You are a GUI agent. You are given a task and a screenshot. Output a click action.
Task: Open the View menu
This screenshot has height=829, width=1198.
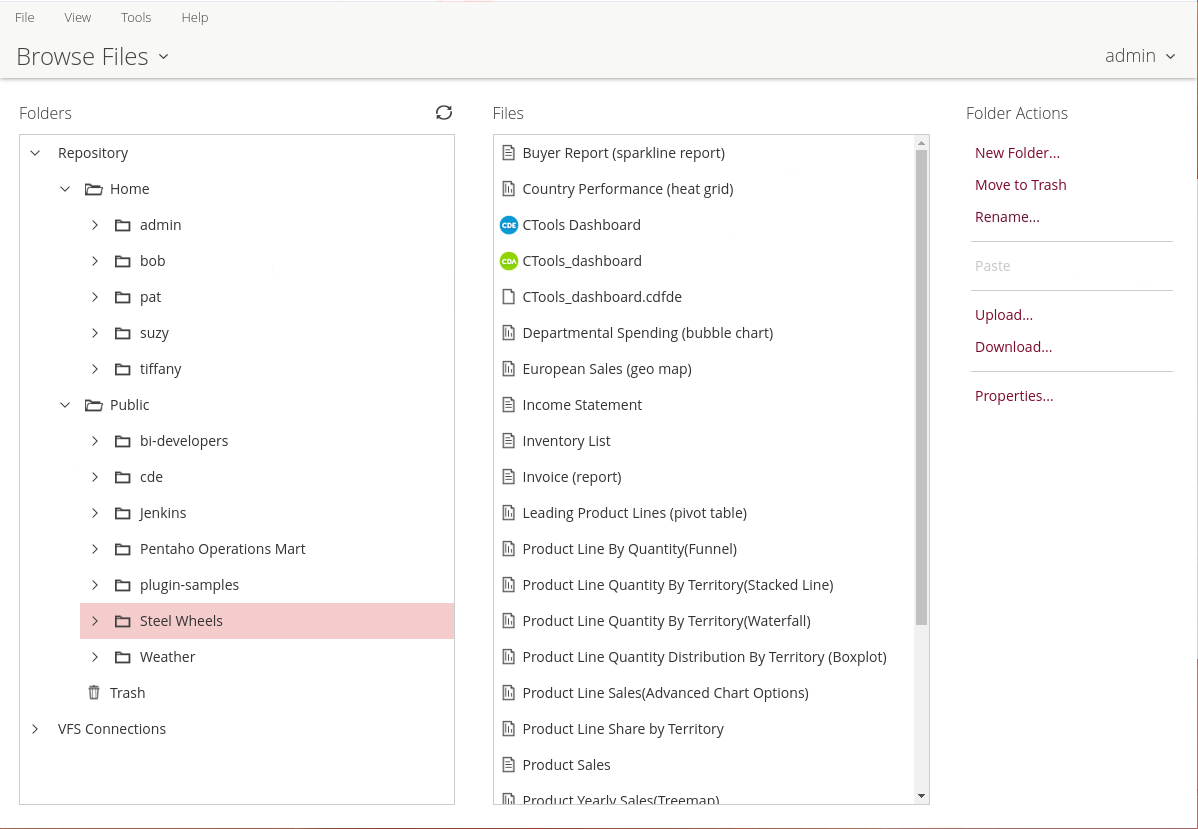[77, 17]
